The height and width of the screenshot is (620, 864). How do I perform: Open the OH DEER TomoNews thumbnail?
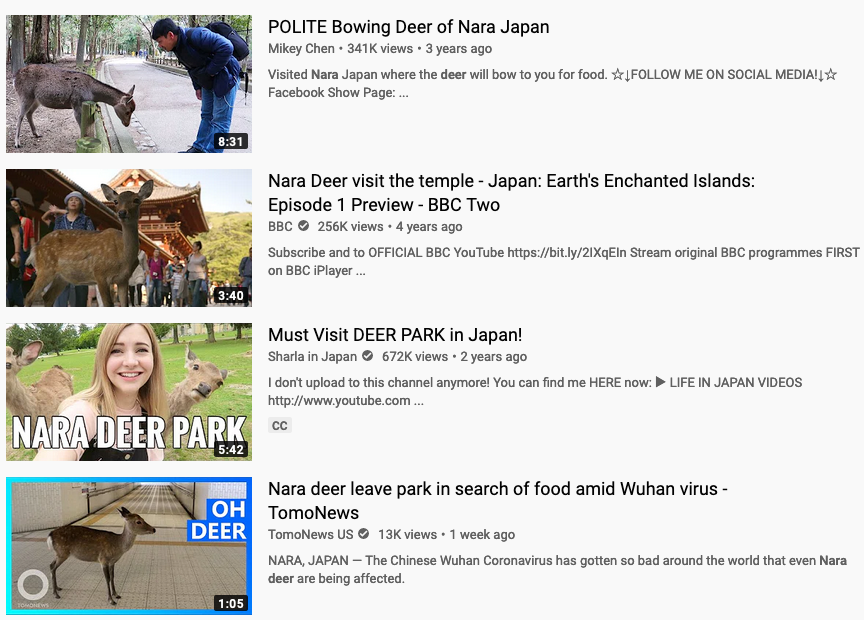pos(129,546)
